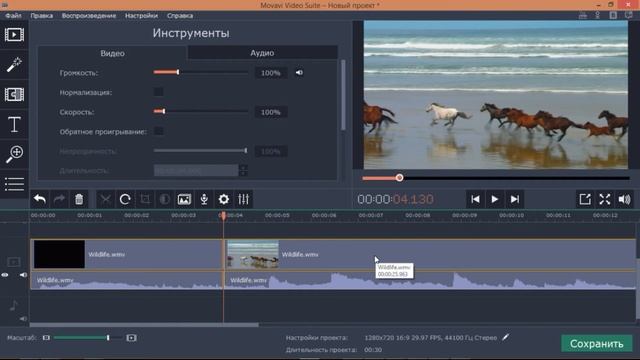Open the image wizard picture icon
Screen dimensions: 640x360
click(184, 199)
